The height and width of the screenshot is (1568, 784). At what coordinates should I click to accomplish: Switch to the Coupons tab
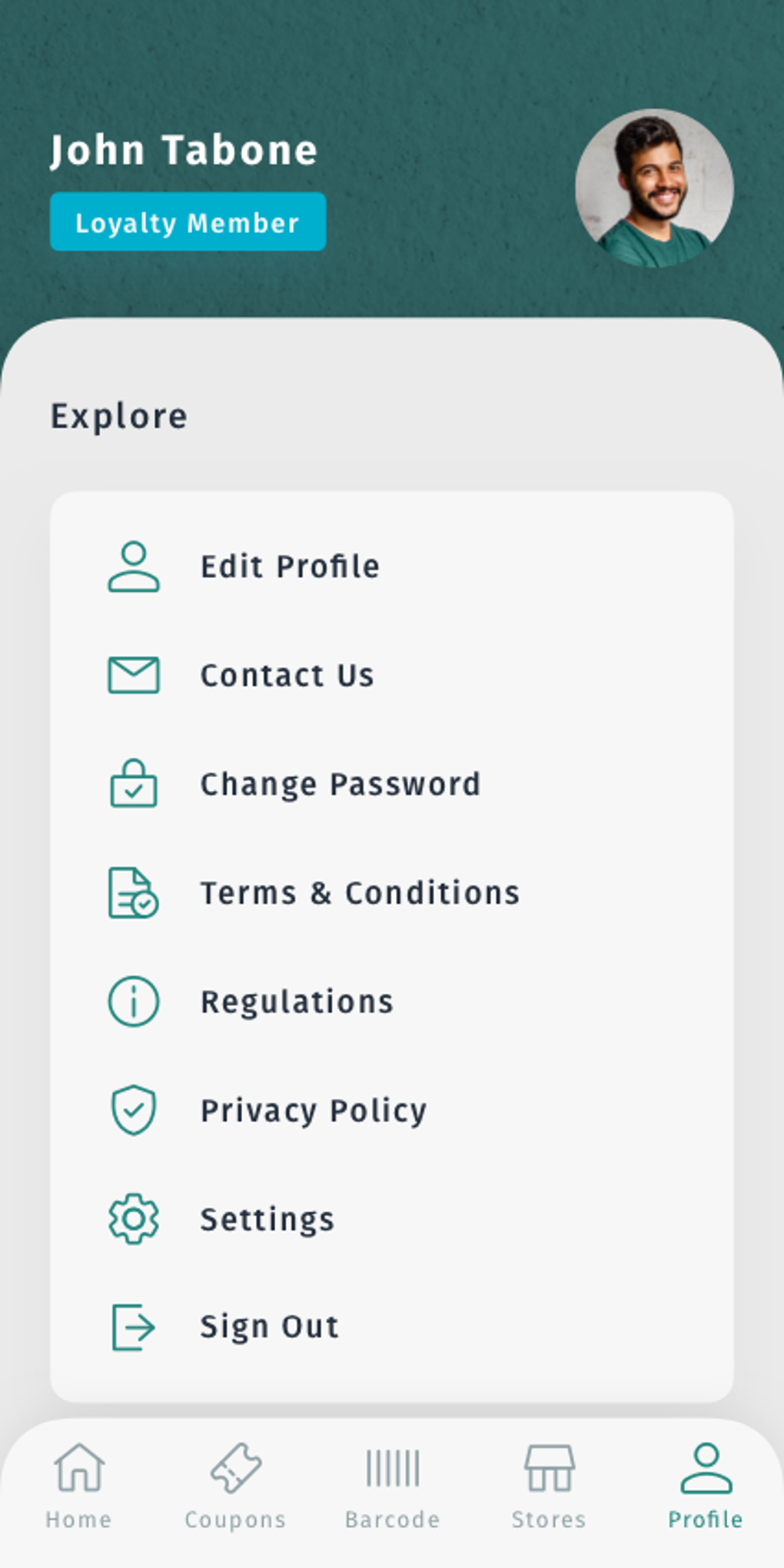click(235, 1485)
